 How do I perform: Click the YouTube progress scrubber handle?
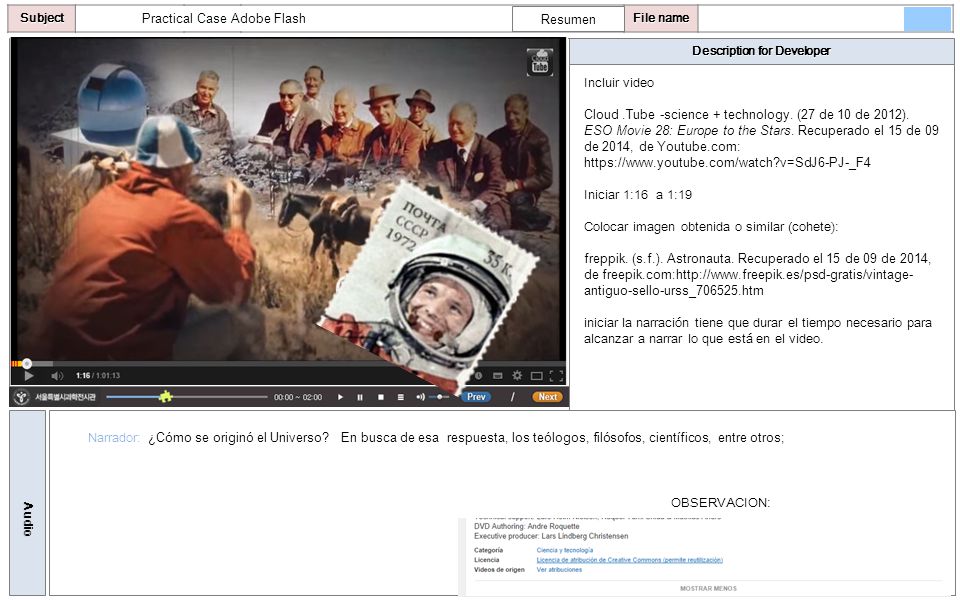[x=26, y=364]
